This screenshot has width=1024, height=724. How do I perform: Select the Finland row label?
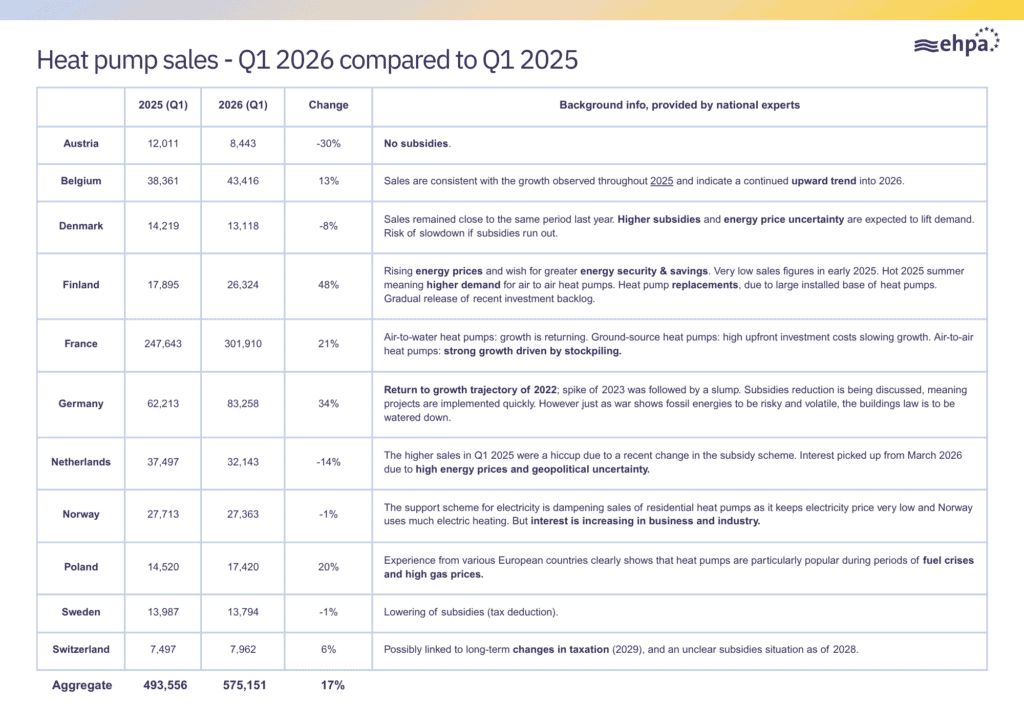pyautogui.click(x=81, y=285)
